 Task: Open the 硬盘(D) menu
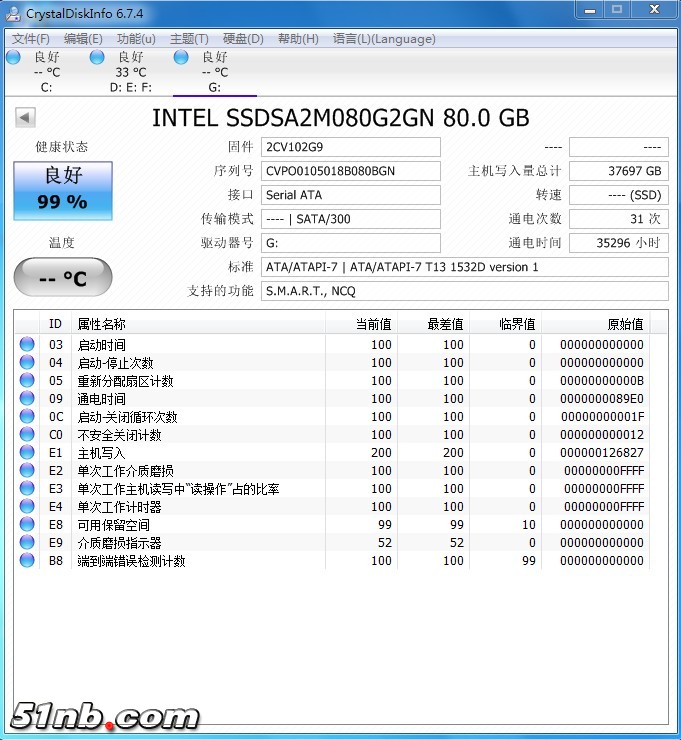coord(243,39)
